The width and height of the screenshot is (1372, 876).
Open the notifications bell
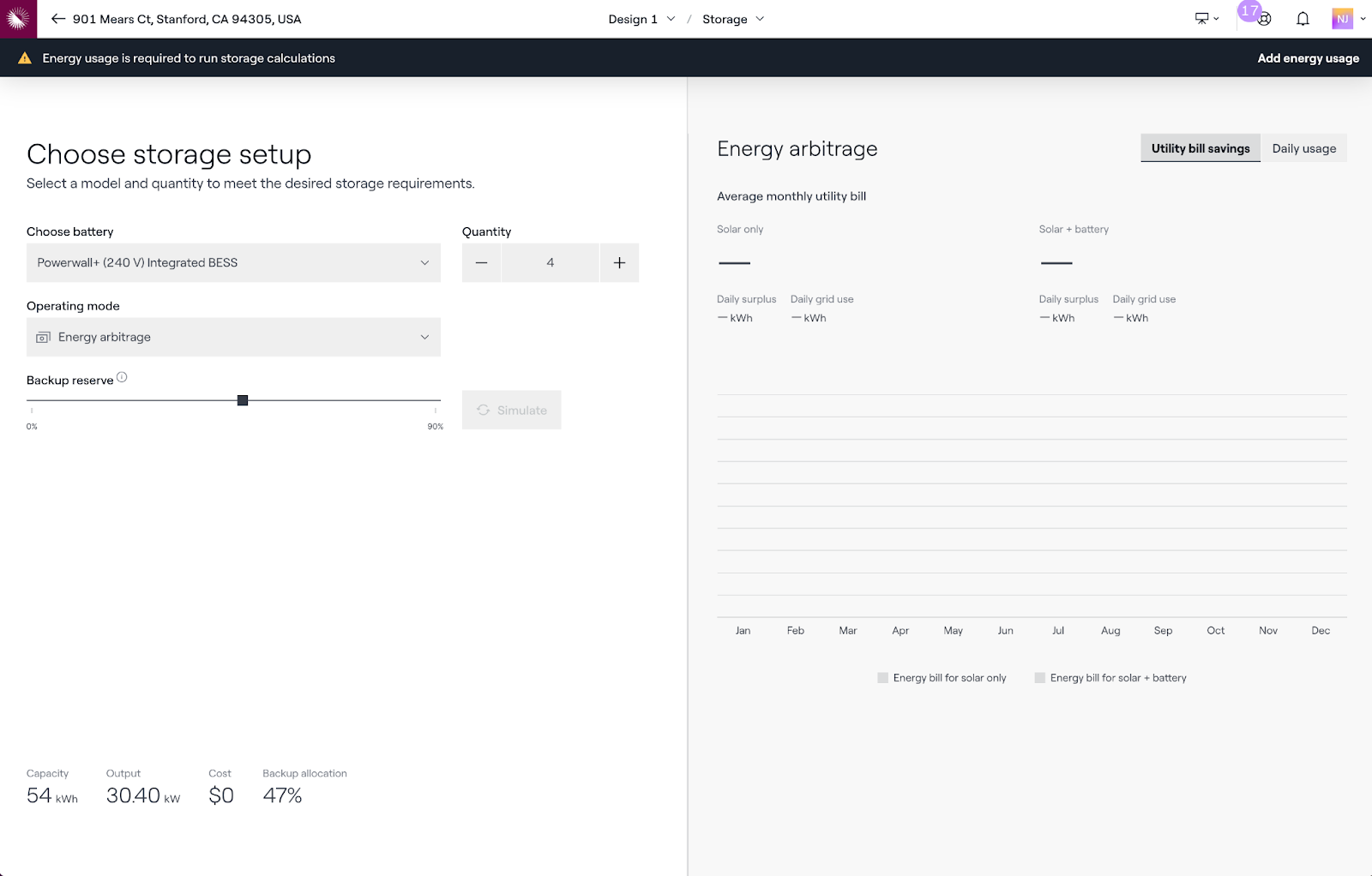(1303, 19)
